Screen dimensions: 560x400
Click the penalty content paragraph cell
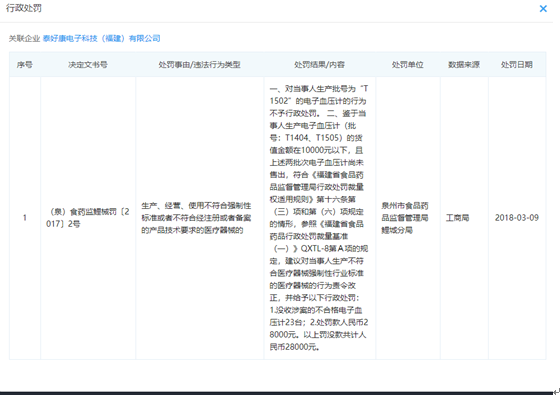click(x=319, y=218)
